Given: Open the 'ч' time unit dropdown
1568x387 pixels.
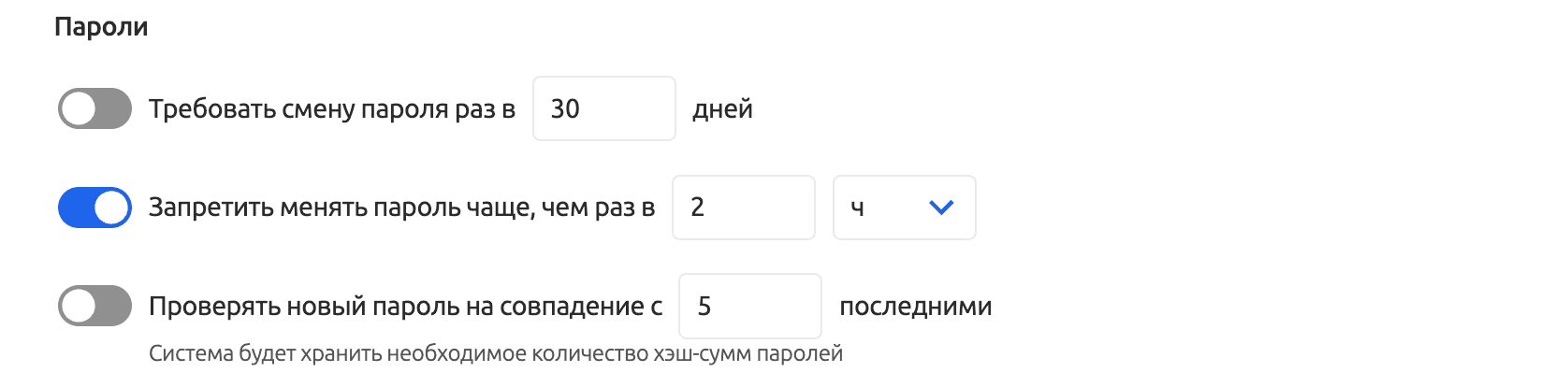Looking at the screenshot, I should click(904, 208).
